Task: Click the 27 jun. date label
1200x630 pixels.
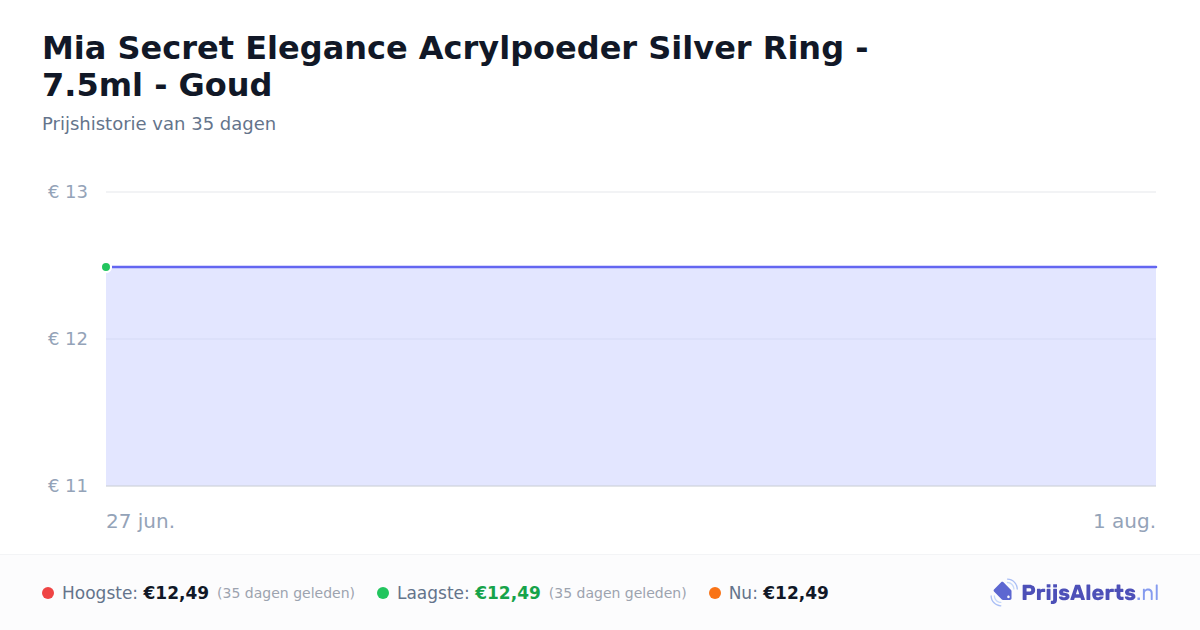Action: 141,522
